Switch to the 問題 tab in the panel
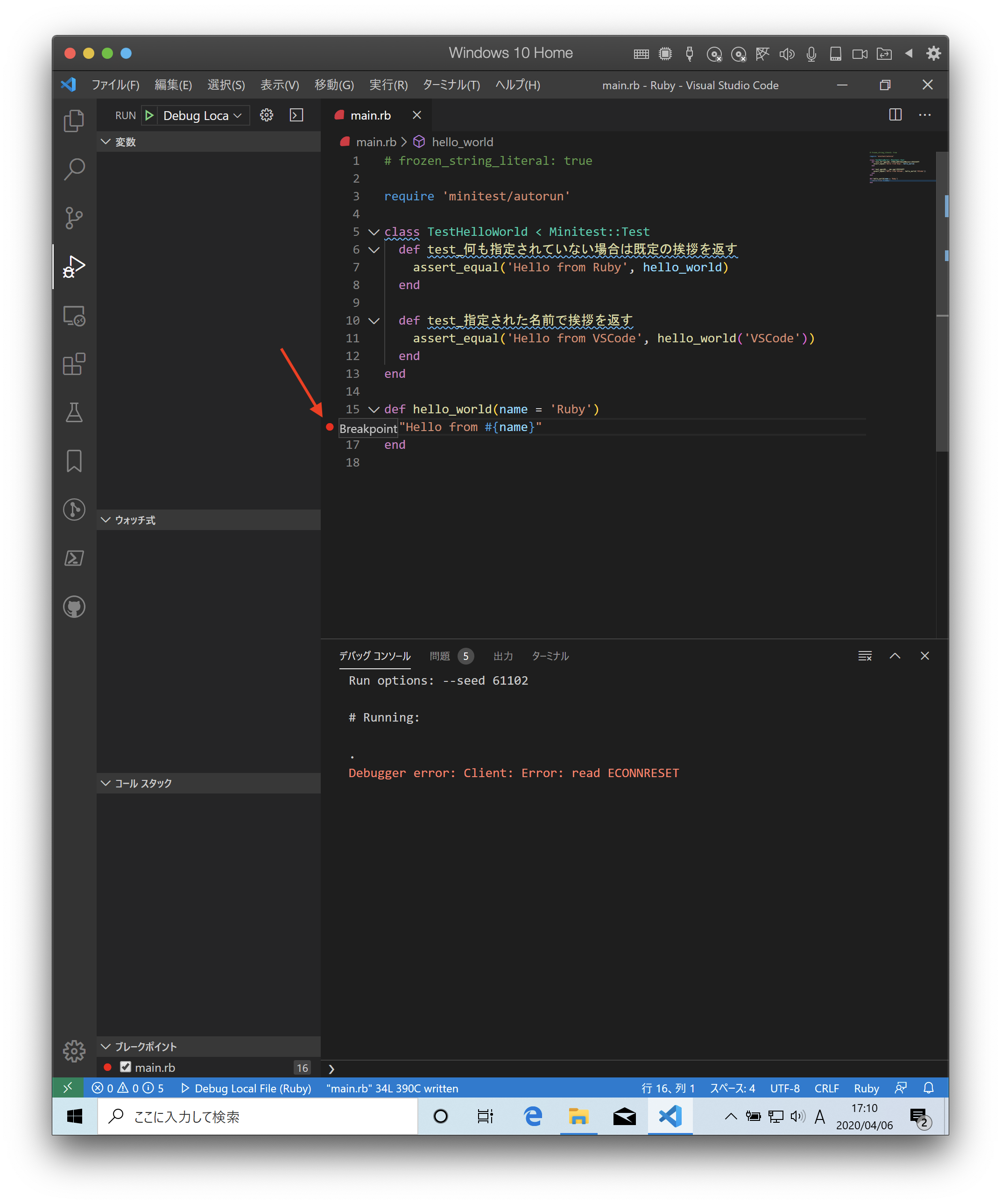This screenshot has width=1001, height=1204. [x=441, y=656]
